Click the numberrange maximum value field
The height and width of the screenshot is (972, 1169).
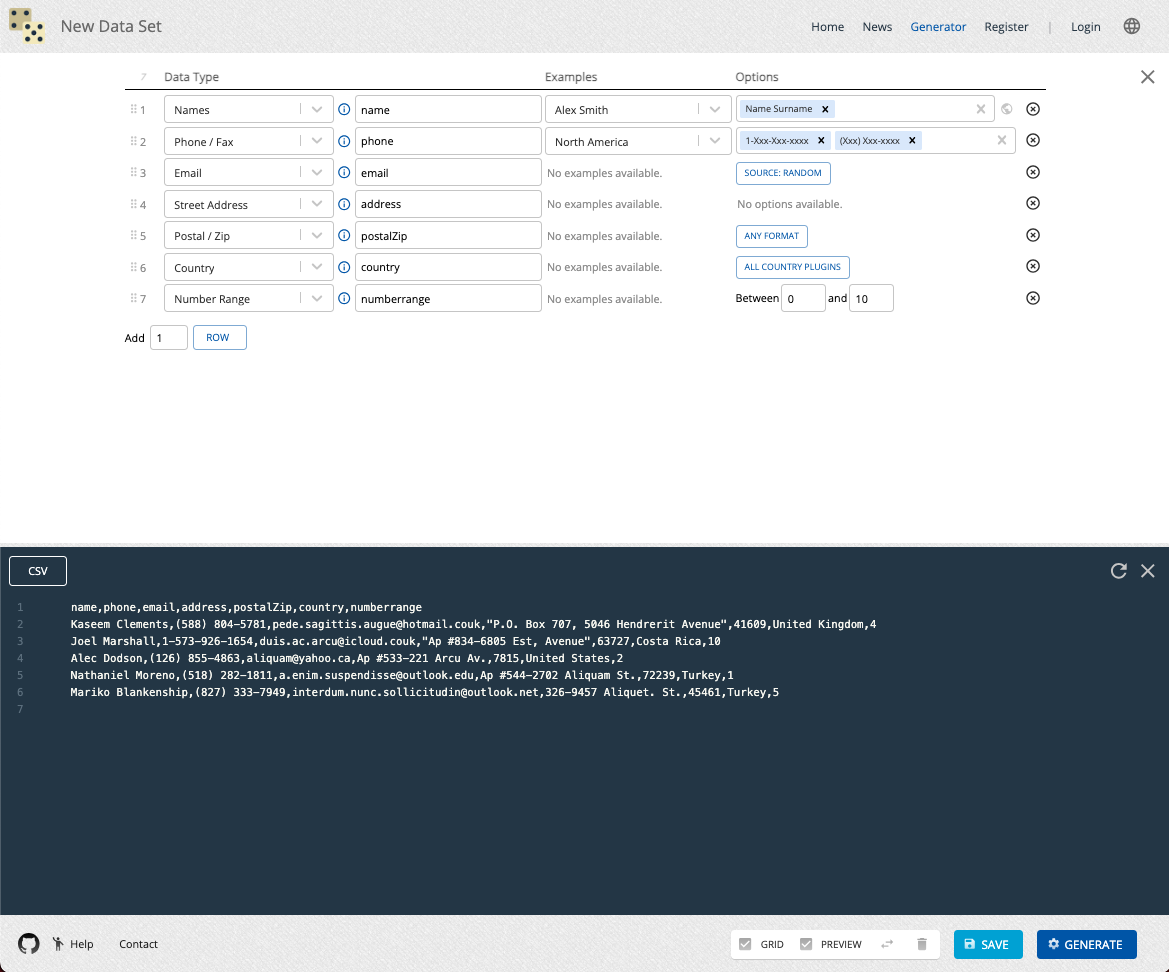coord(870,298)
